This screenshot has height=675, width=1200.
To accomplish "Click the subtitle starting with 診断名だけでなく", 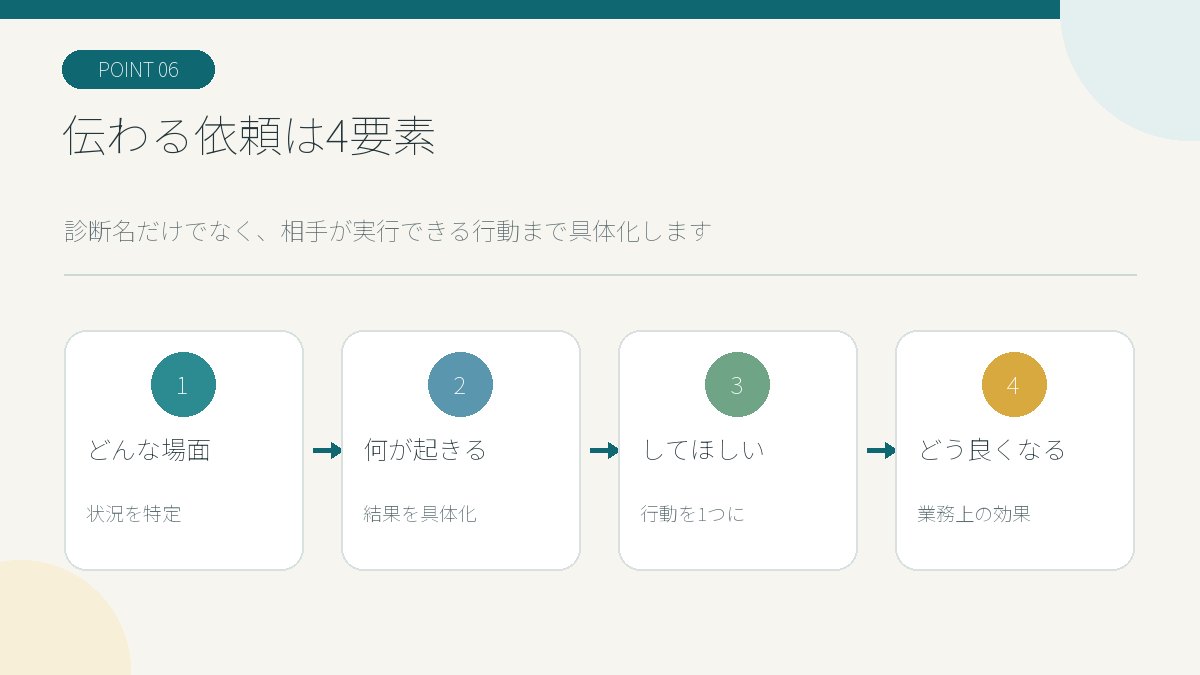I will [388, 231].
